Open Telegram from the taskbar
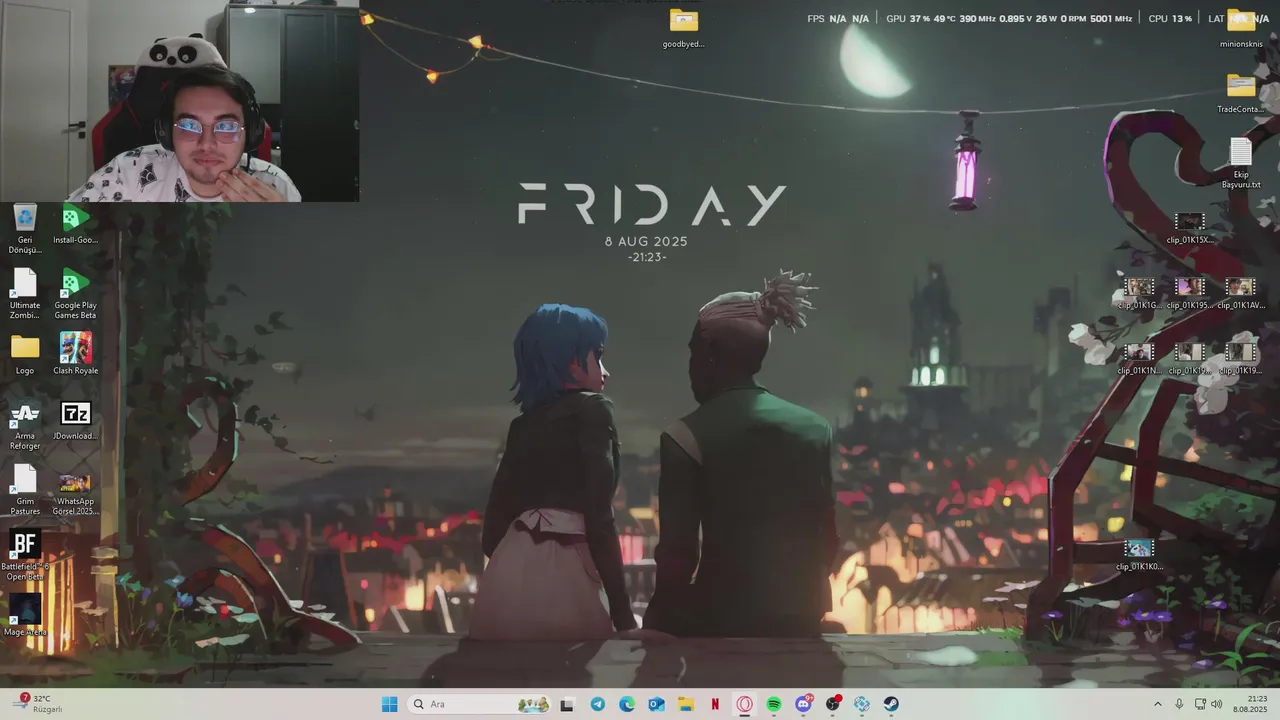 pyautogui.click(x=597, y=704)
